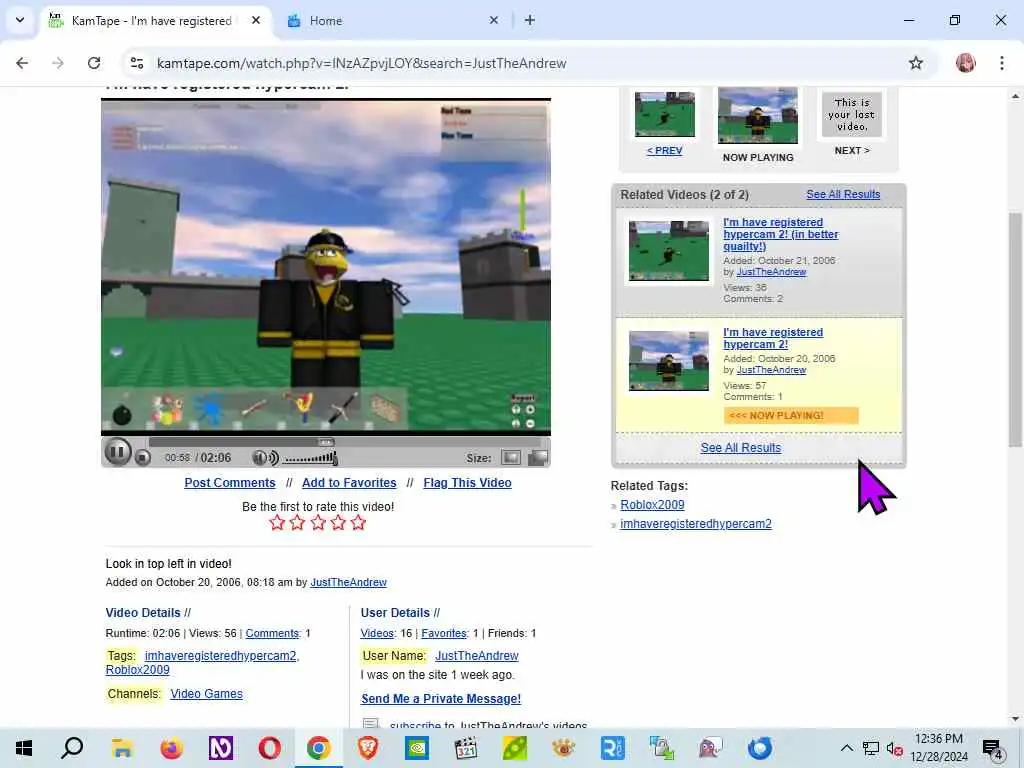
Task: Reload the page with the refresh icon
Action: [94, 63]
